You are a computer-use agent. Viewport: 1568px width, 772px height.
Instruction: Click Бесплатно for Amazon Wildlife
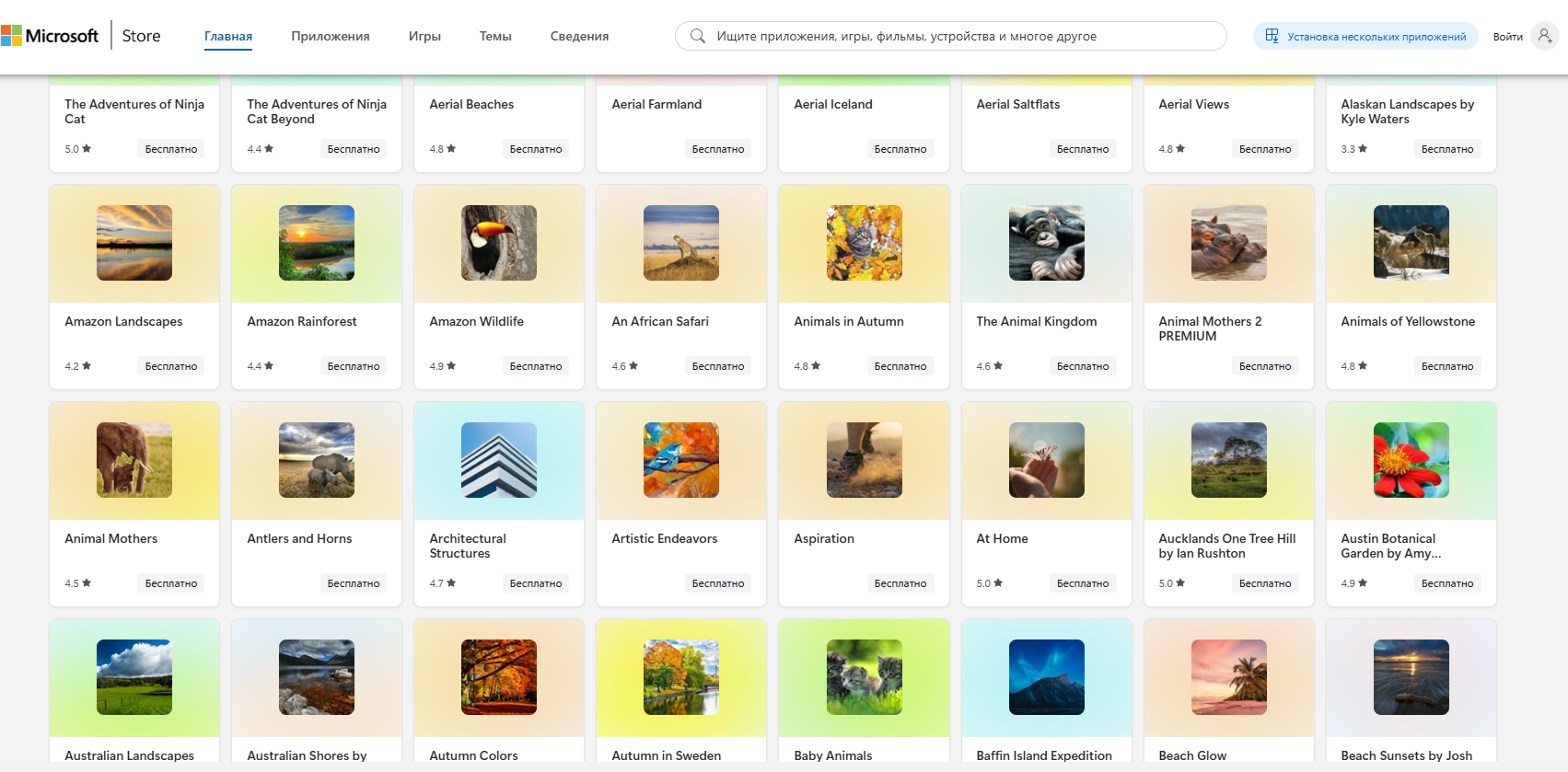point(536,366)
